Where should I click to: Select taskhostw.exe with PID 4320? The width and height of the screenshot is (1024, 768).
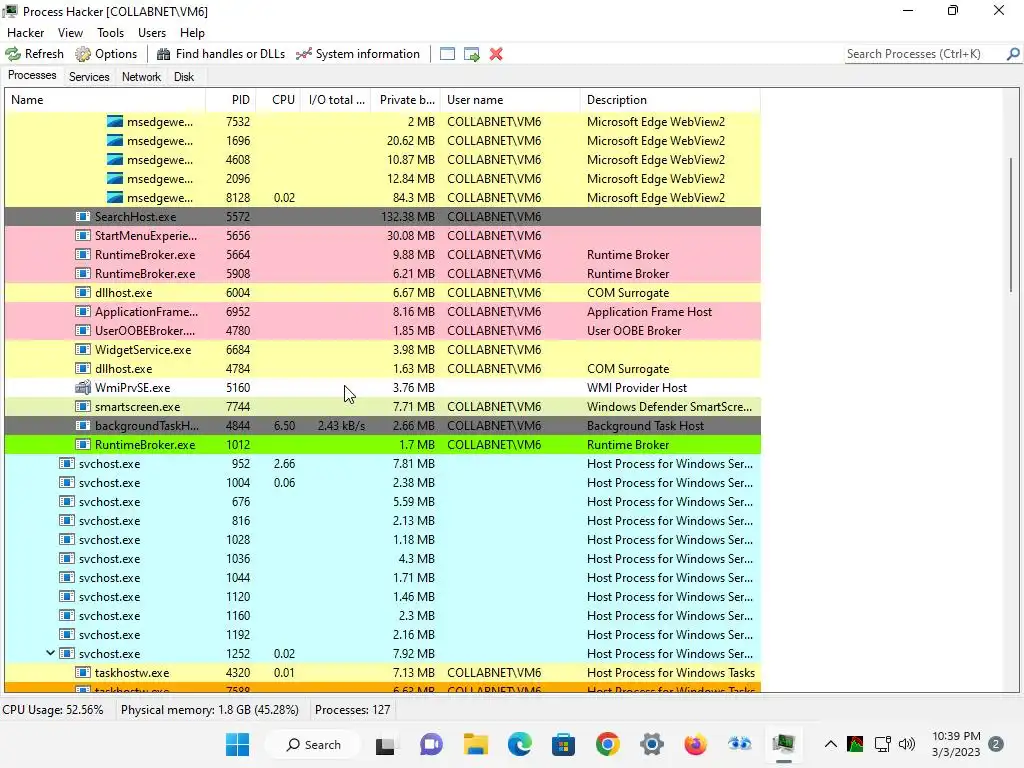point(383,673)
